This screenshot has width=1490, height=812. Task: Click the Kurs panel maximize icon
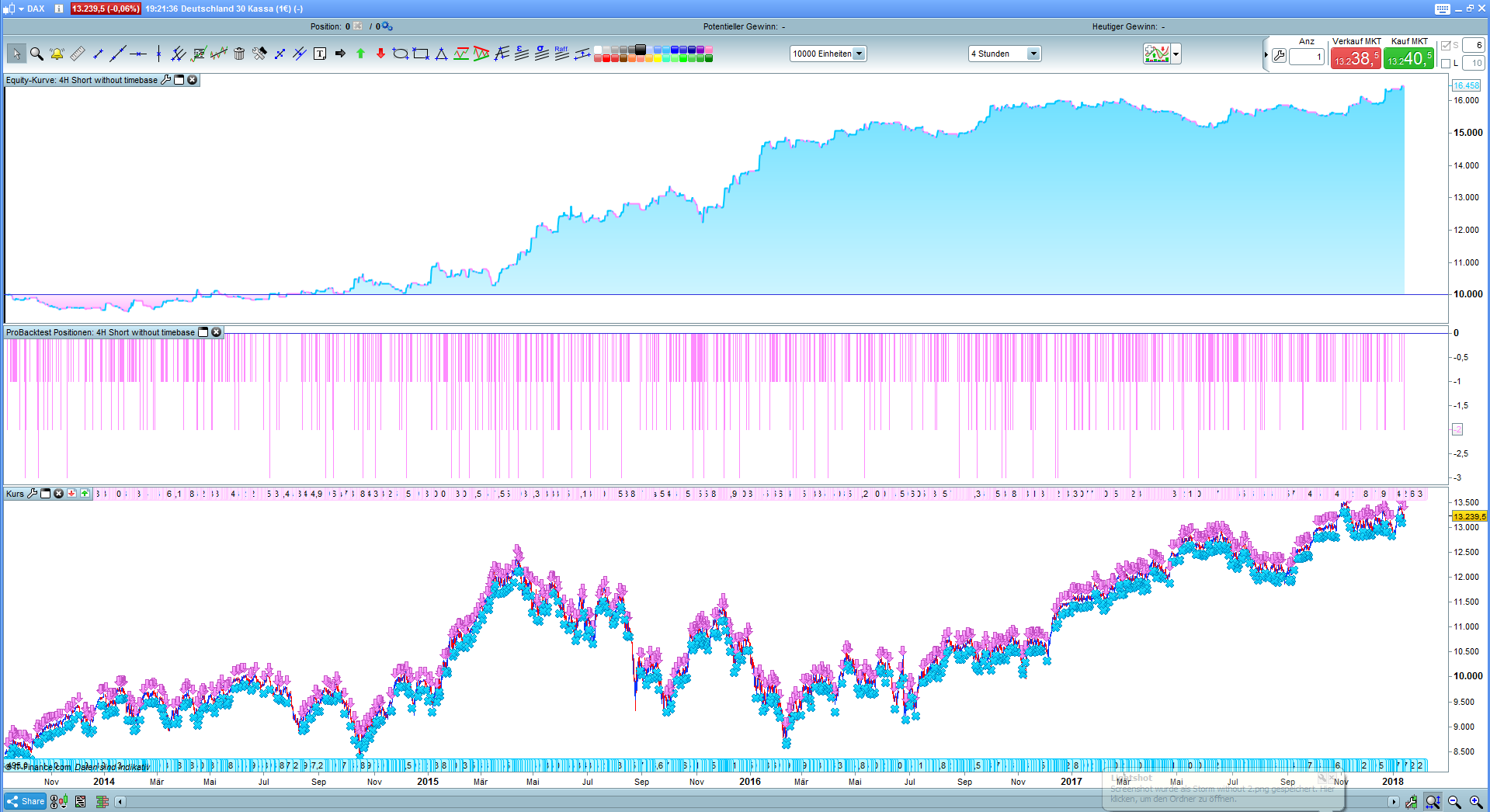[x=46, y=494]
